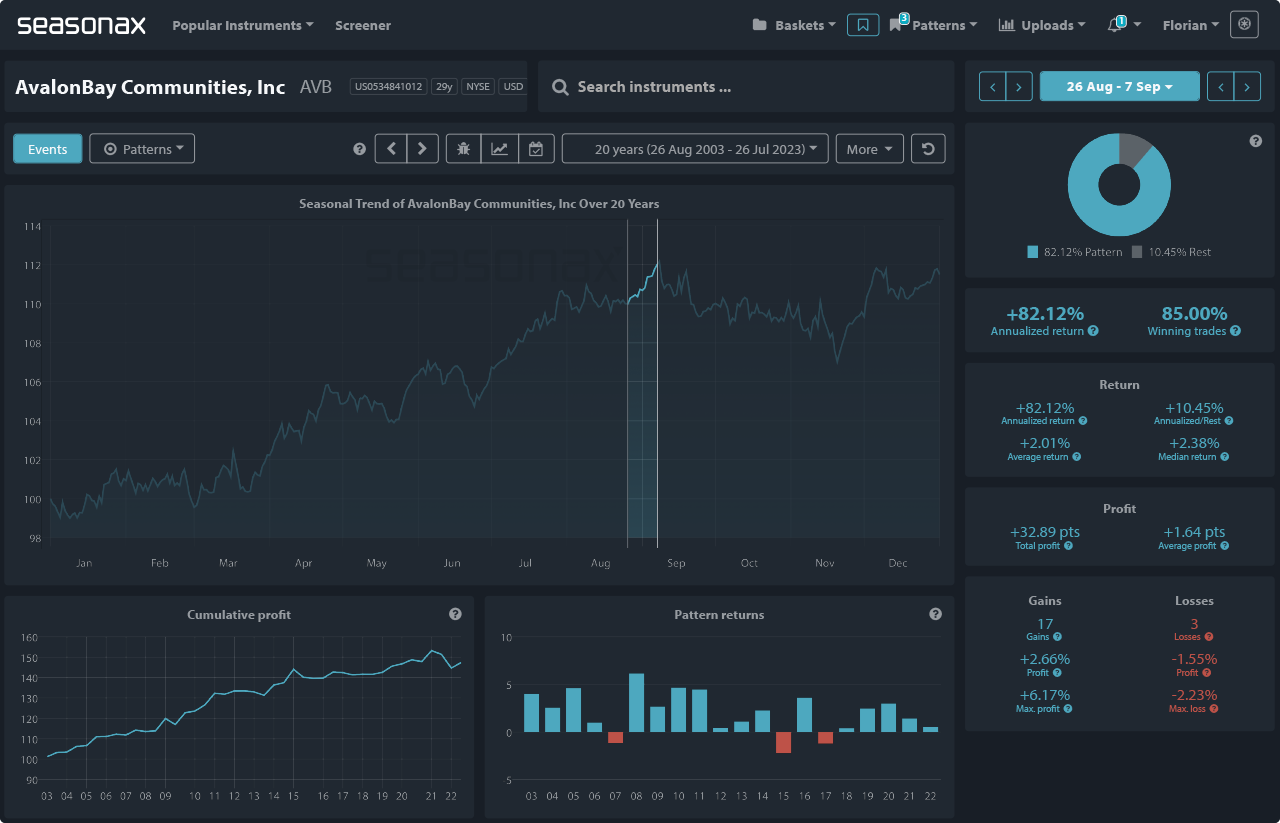The image size is (1280, 823).
Task: Click the NYSE tag
Action: click(x=478, y=87)
